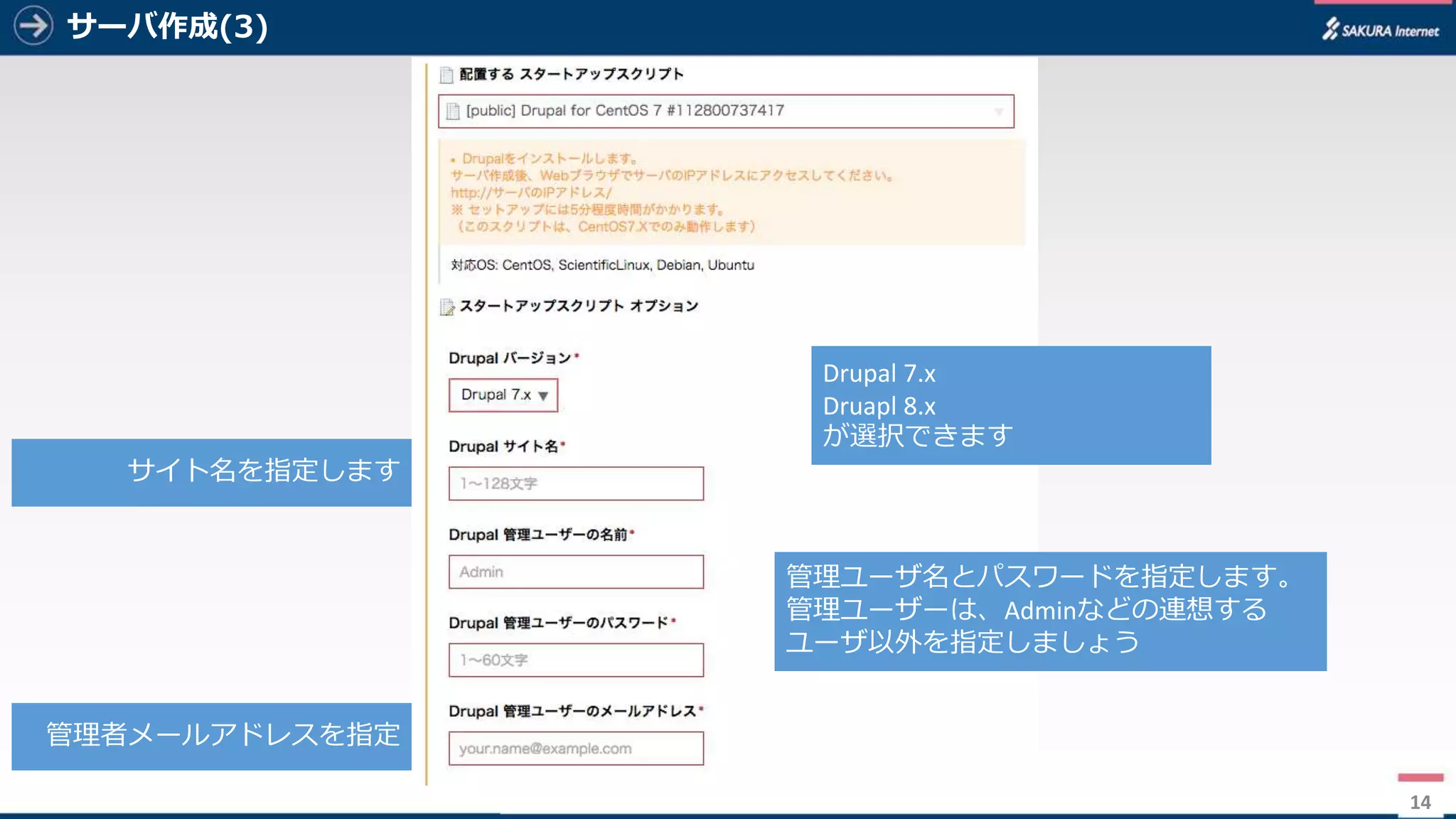1456x819 pixels.
Task: Focus the Drupal admin username field
Action: tap(576, 572)
